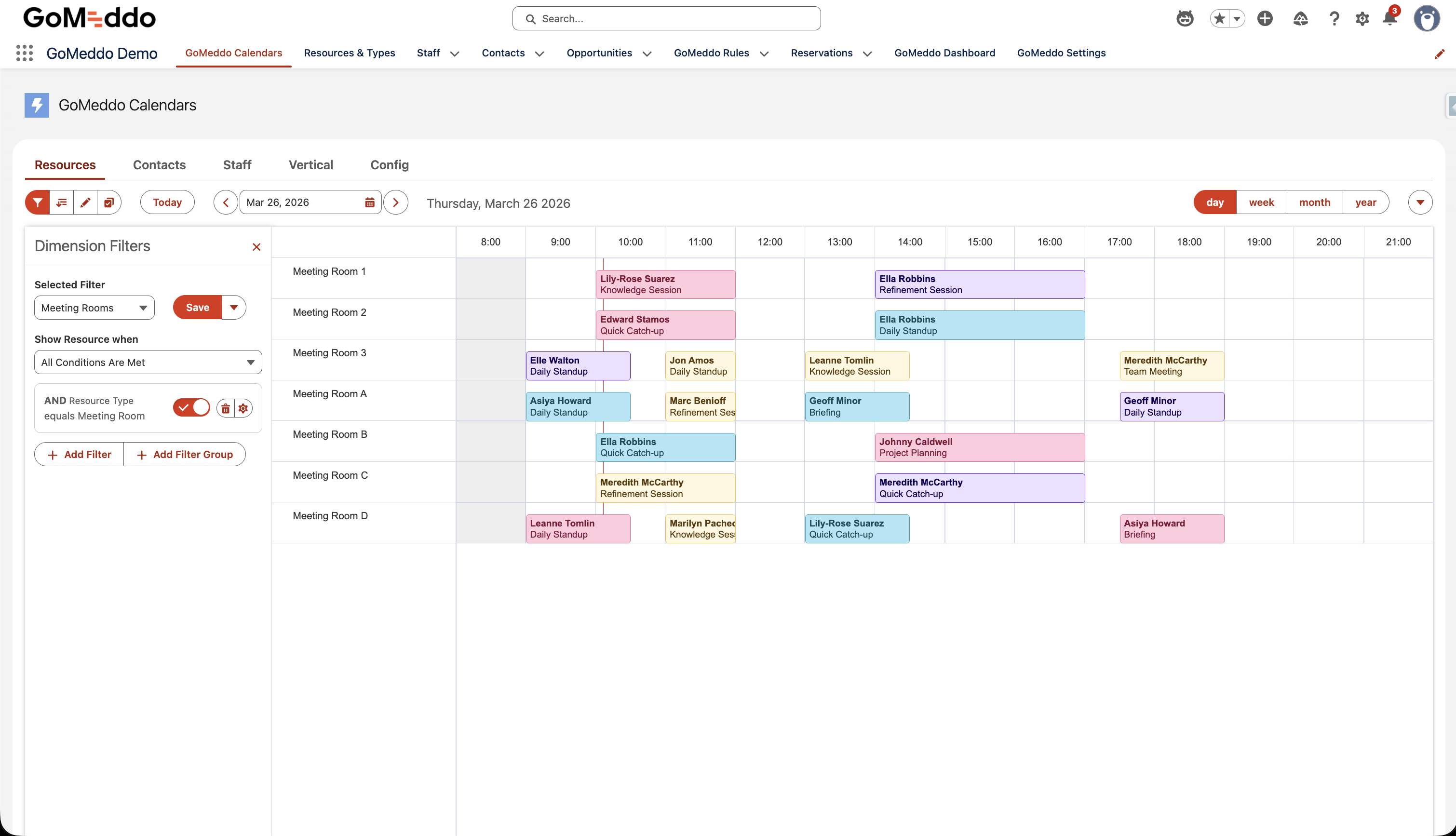This screenshot has width=1456, height=836.
Task: Open the notifications bell
Action: tap(1389, 18)
